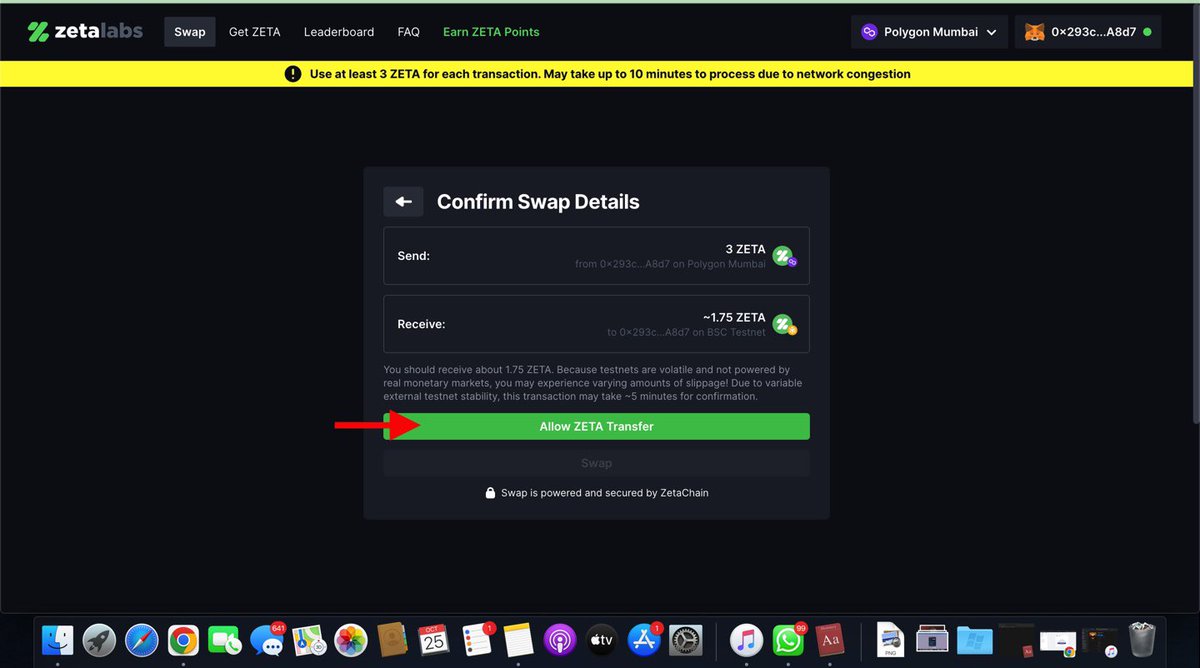Open Trash from the dock
The width and height of the screenshot is (1200, 668).
coord(1142,639)
